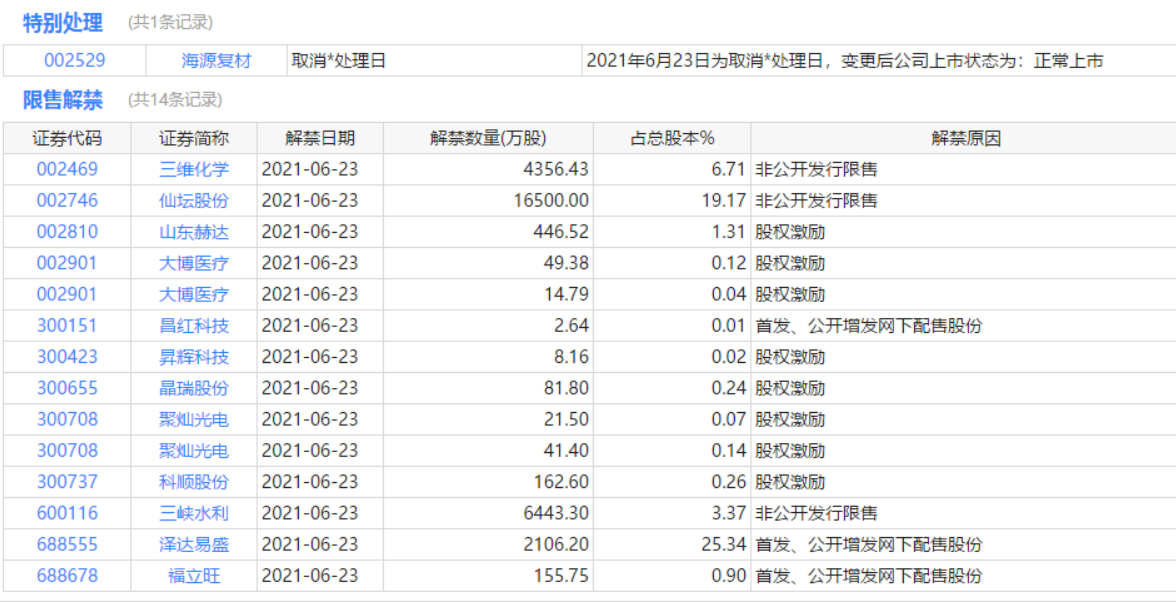The image size is (1176, 602).
Task: Select the 2.64 quantity cell
Action: point(489,326)
